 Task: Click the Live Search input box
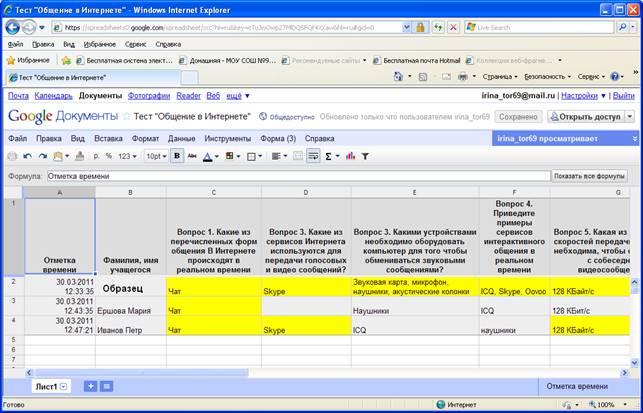pyautogui.click(x=539, y=27)
